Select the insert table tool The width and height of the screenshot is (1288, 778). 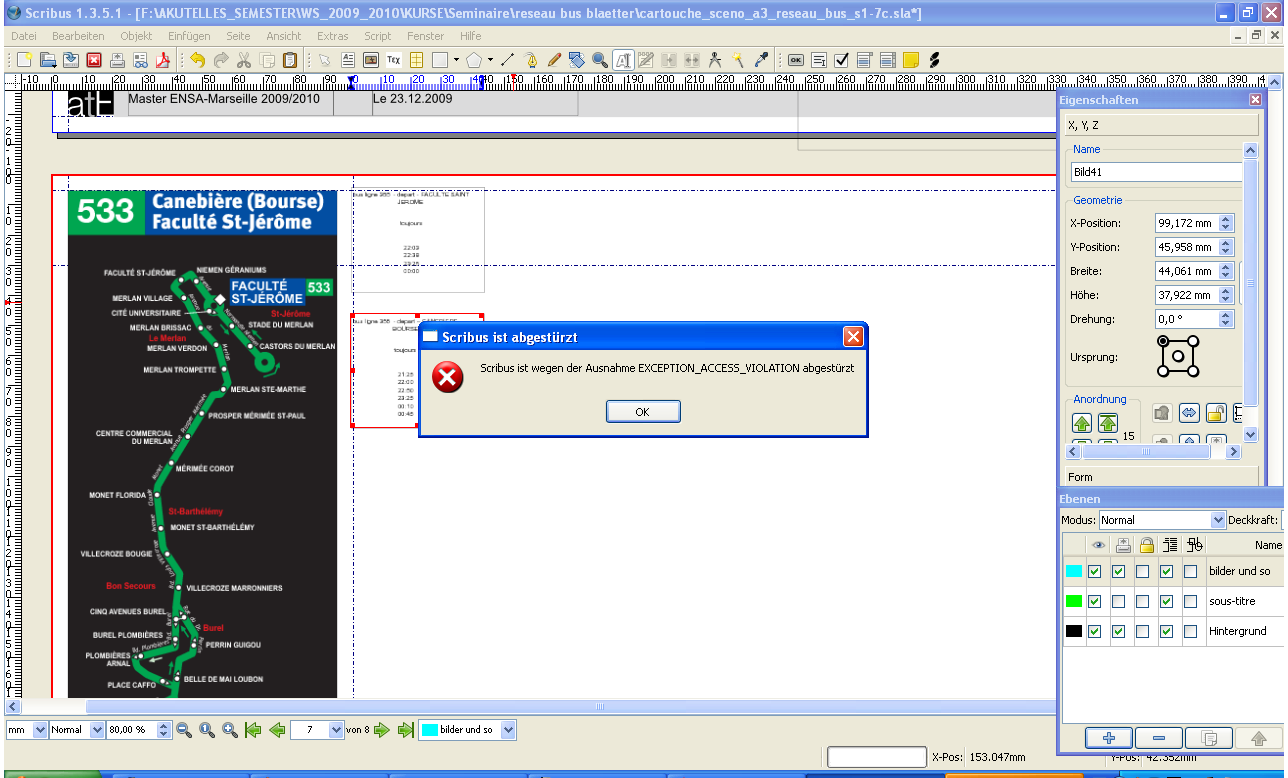[416, 60]
